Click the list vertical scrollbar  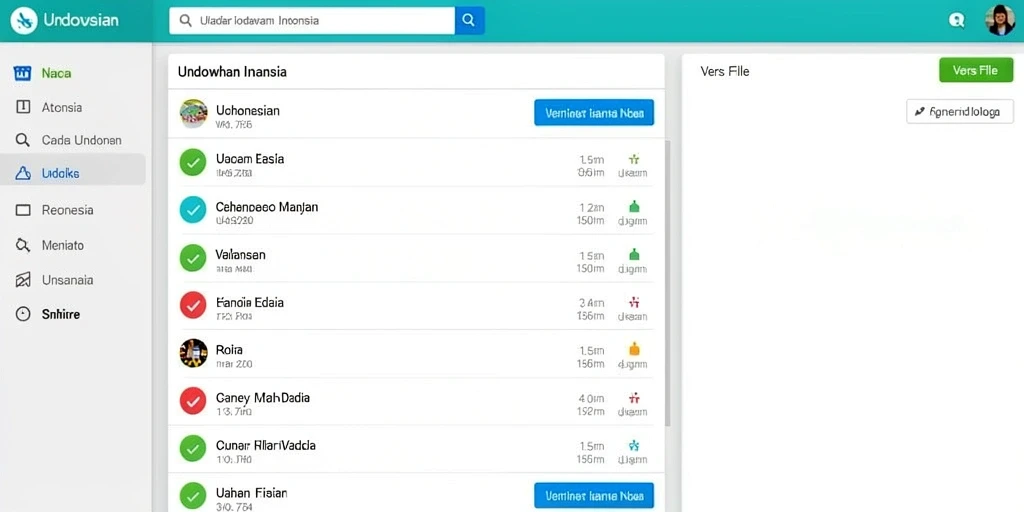667,282
